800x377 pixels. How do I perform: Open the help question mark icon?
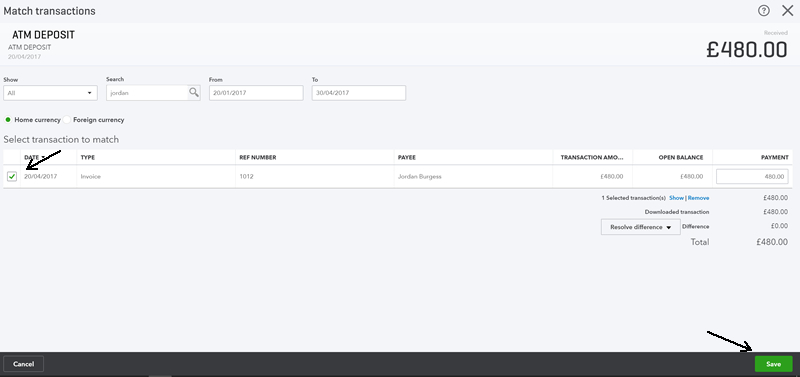763,11
